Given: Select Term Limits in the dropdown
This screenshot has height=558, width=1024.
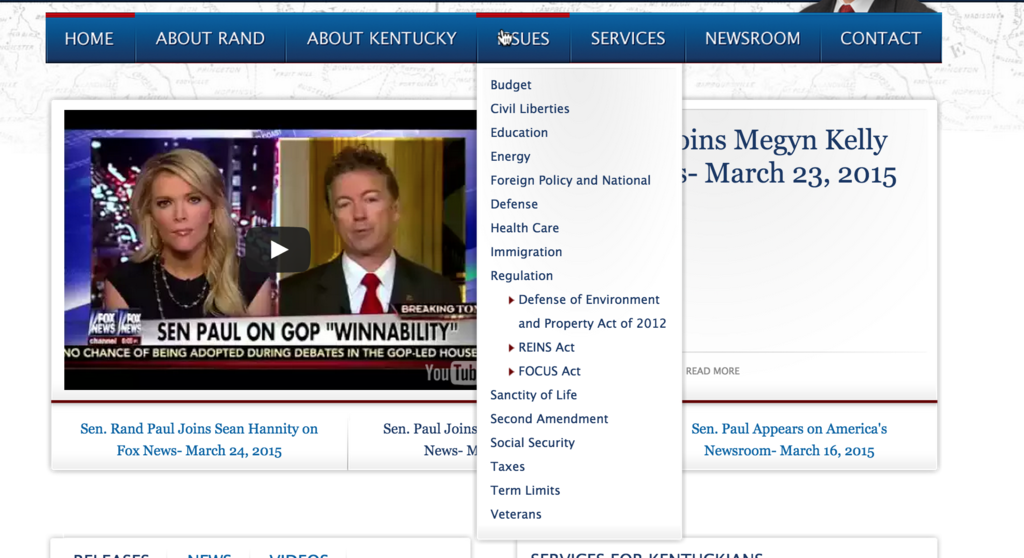Looking at the screenshot, I should [525, 491].
